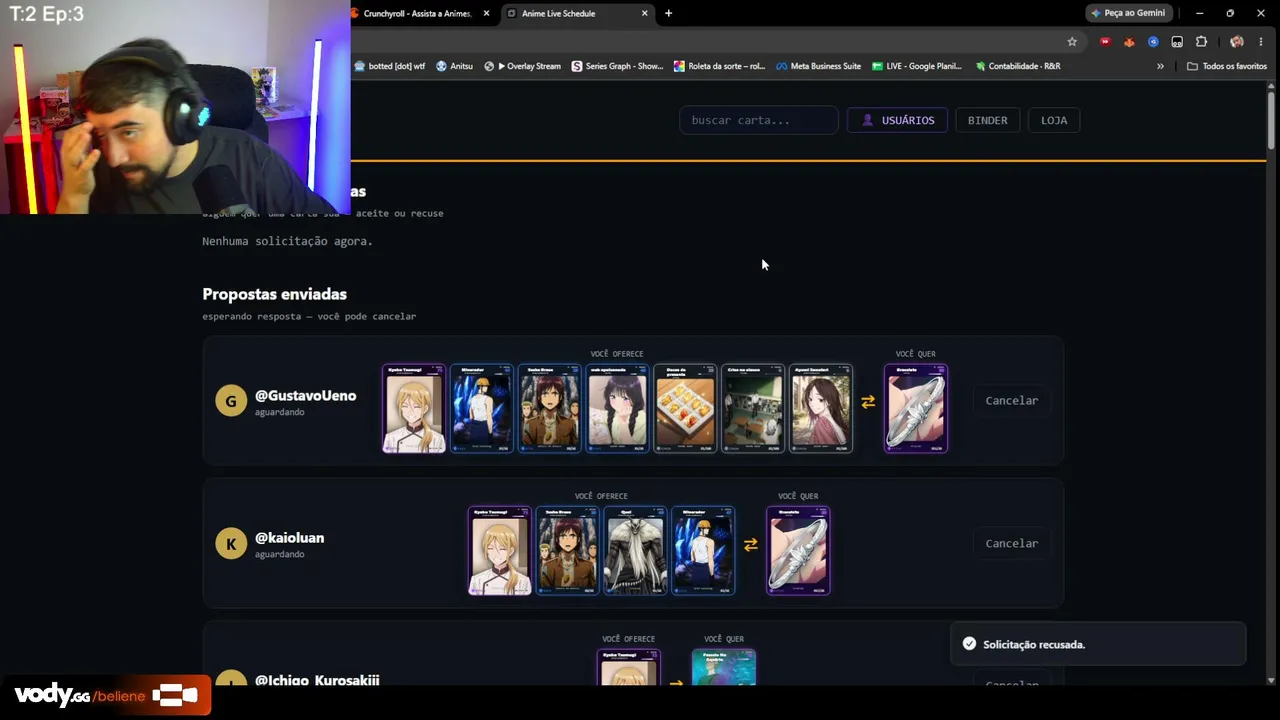Select the Ayumi card in GustavoUeno's offer
The image size is (1280, 720).
click(822, 408)
